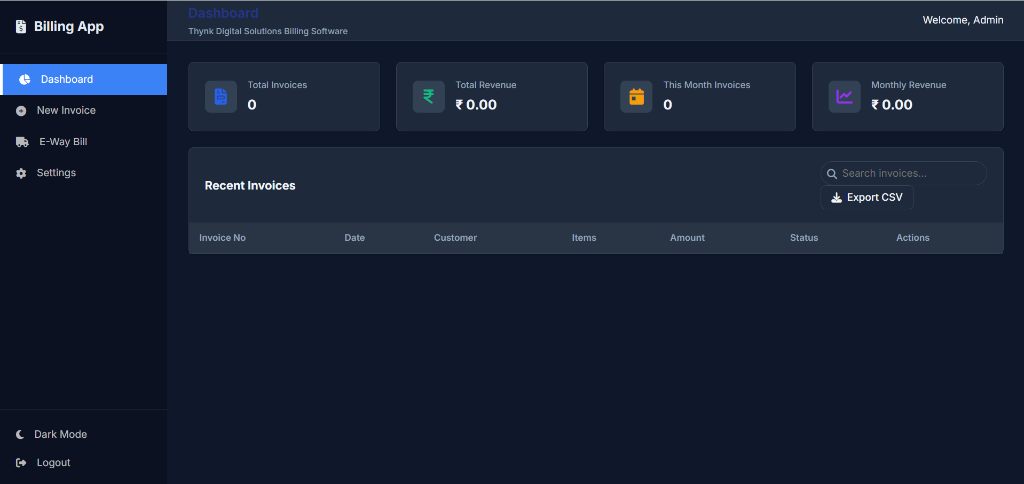The width and height of the screenshot is (1024, 484).
Task: Click the E-Way Bill truck icon
Action: pos(22,142)
